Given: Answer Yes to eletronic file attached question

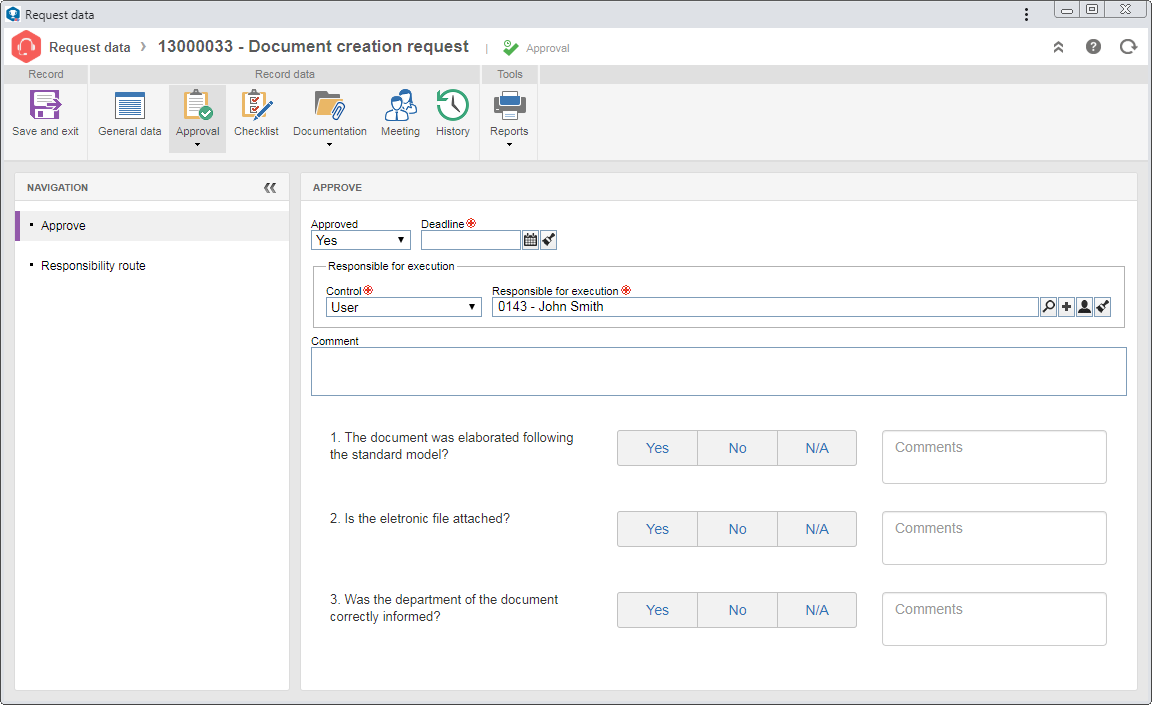Looking at the screenshot, I should pos(658,529).
